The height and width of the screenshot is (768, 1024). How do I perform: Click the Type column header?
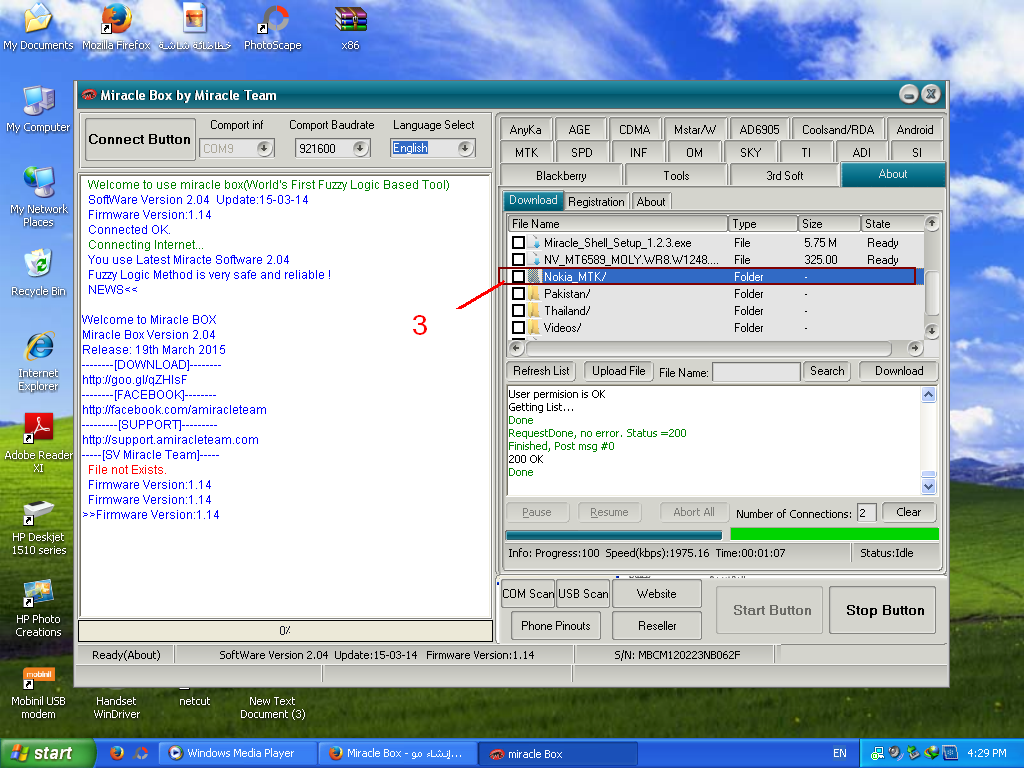click(x=762, y=223)
